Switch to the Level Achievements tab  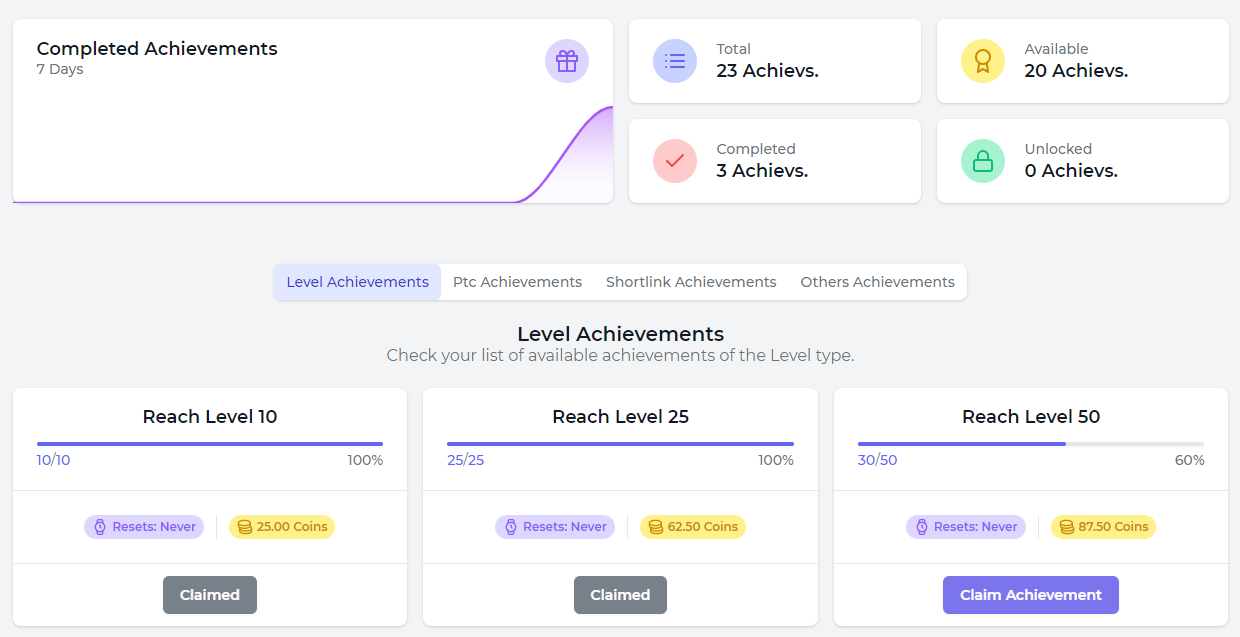[x=357, y=282]
